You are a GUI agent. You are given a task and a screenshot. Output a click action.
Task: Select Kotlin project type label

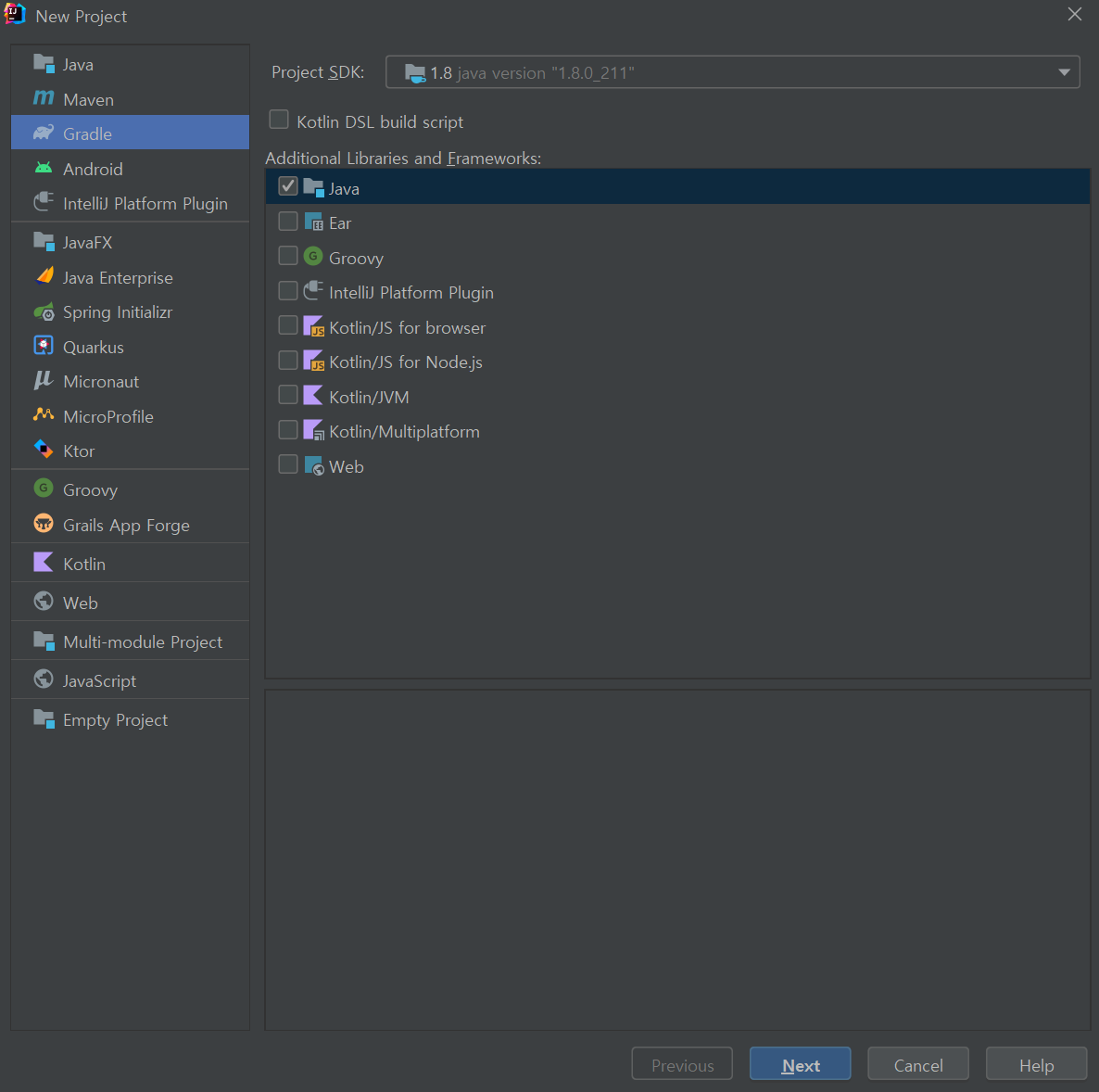84,564
